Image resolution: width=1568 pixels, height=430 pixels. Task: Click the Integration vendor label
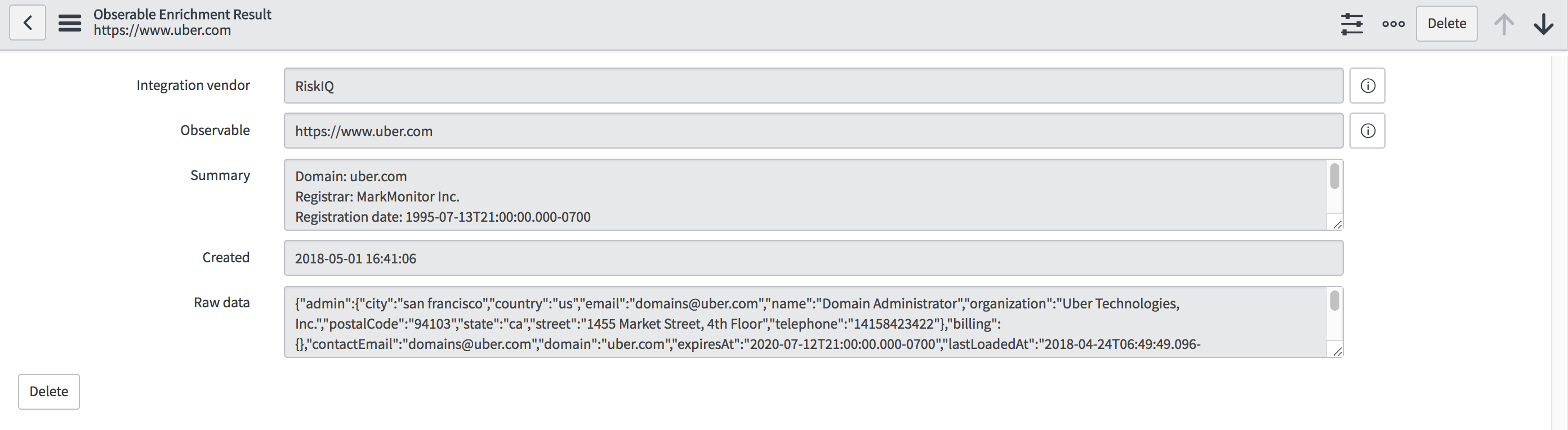193,85
